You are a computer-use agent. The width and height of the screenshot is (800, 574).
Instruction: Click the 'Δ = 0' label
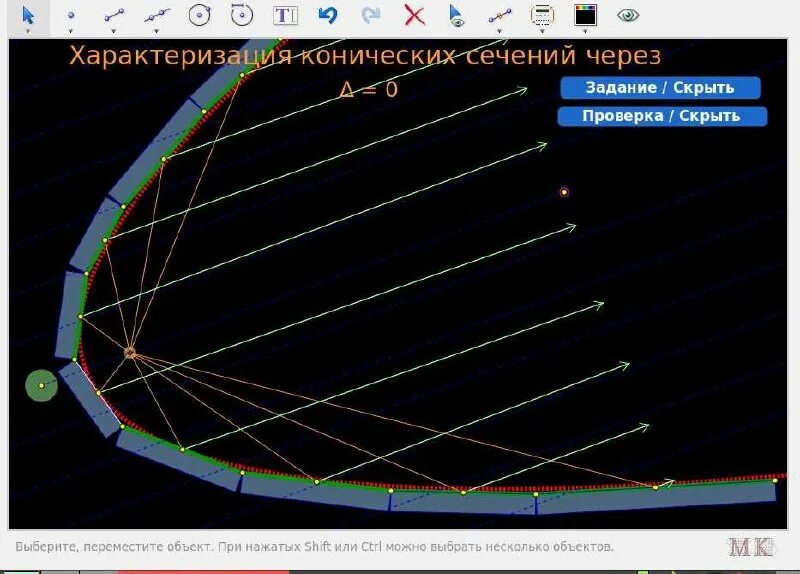pyautogui.click(x=368, y=90)
